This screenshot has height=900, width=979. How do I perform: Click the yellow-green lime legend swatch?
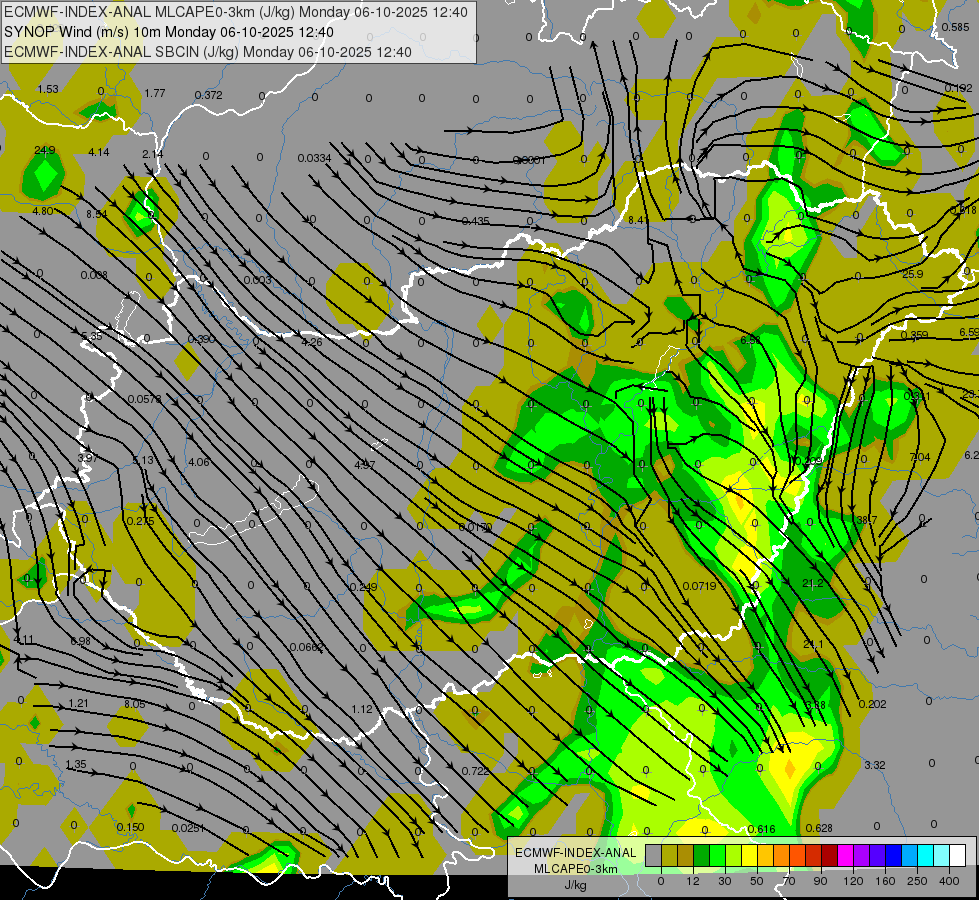[733, 856]
